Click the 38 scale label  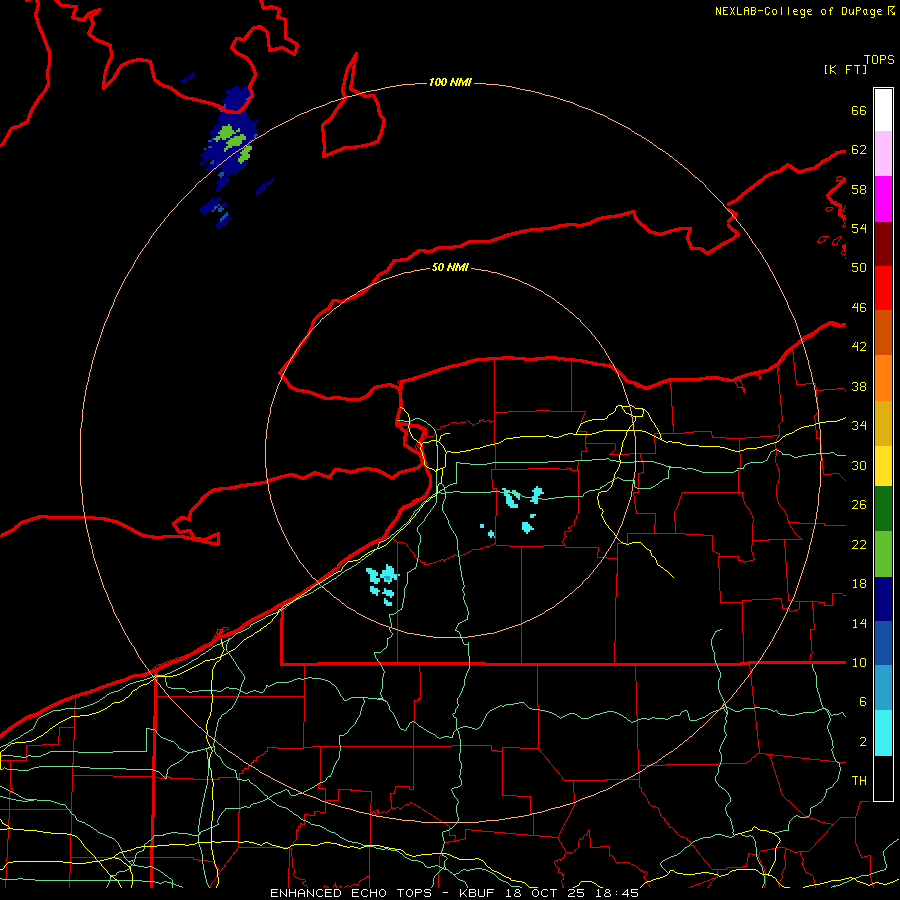tap(859, 386)
